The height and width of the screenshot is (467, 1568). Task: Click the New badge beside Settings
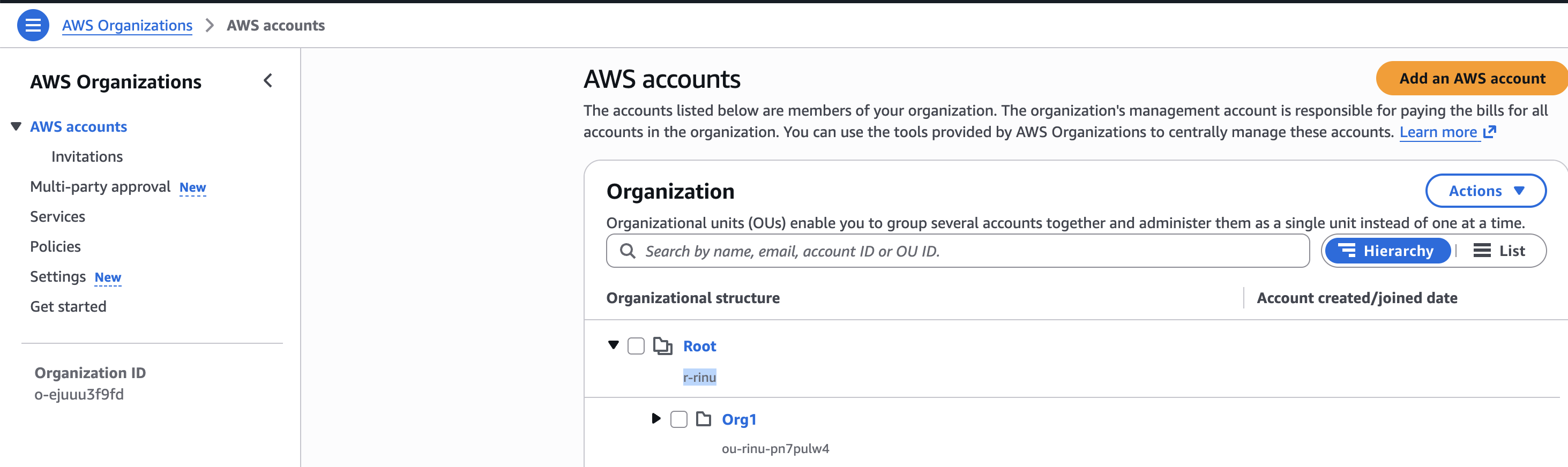pyautogui.click(x=108, y=278)
